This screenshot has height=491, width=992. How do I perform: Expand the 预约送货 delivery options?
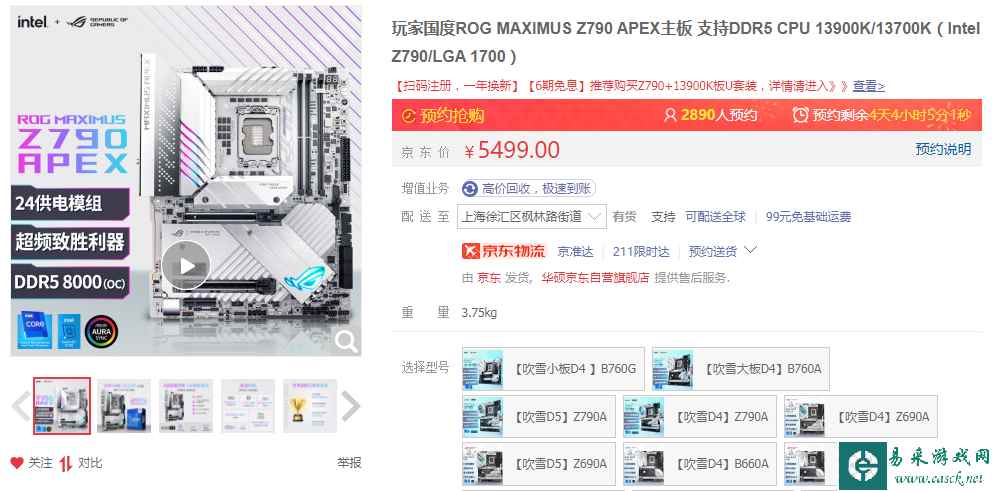click(722, 251)
